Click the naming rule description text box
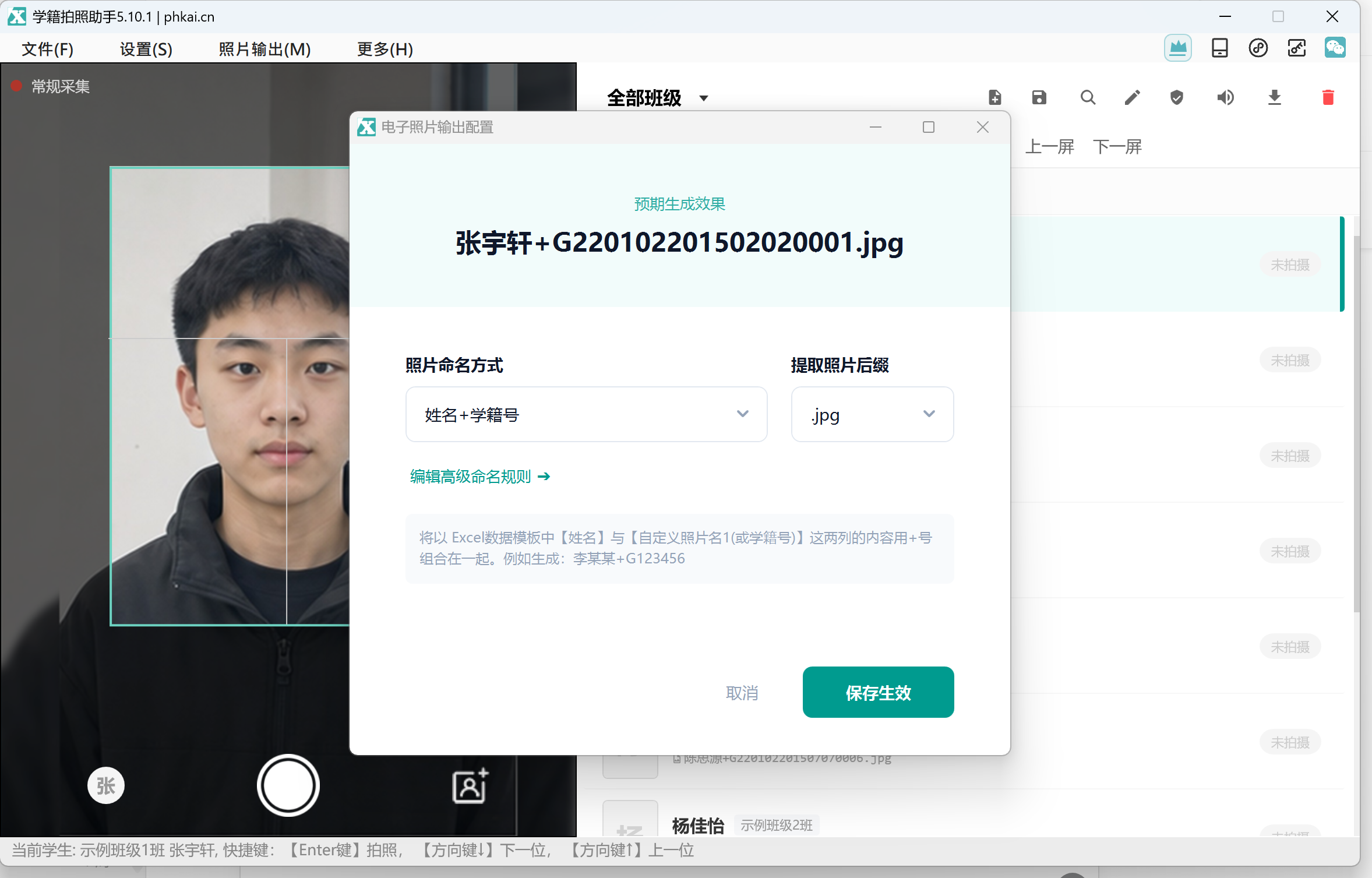 click(x=679, y=548)
